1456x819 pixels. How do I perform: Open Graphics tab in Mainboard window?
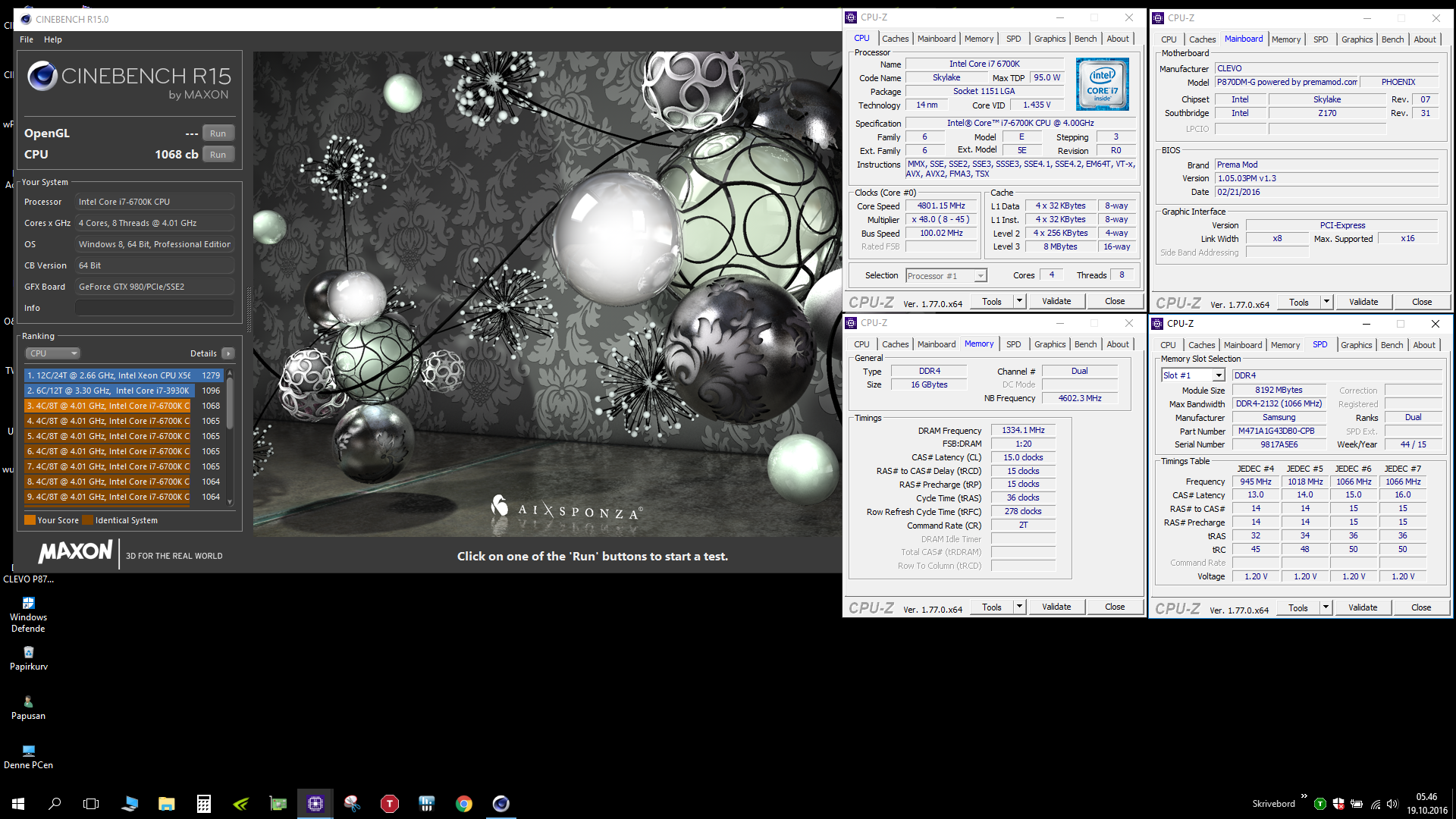(x=1357, y=39)
